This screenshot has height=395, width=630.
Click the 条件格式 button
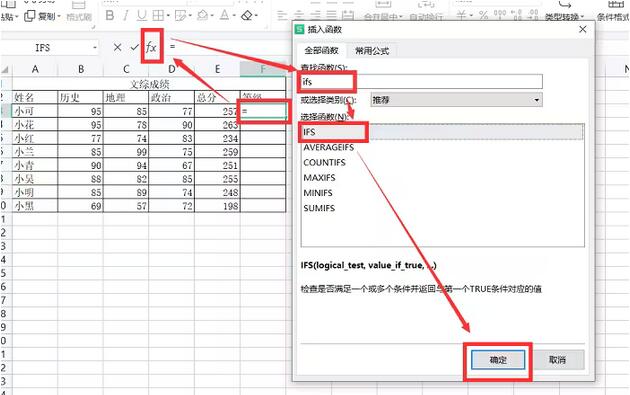click(613, 11)
